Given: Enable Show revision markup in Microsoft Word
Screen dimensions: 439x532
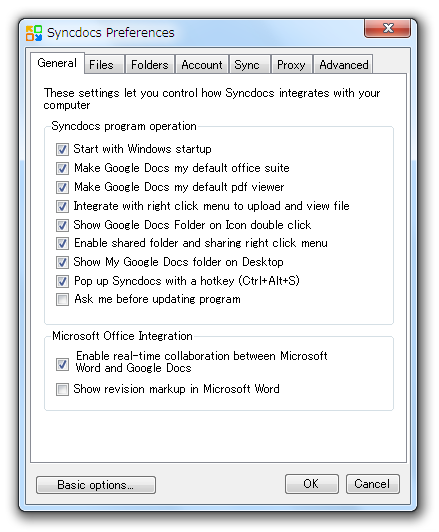Looking at the screenshot, I should tap(62, 390).
